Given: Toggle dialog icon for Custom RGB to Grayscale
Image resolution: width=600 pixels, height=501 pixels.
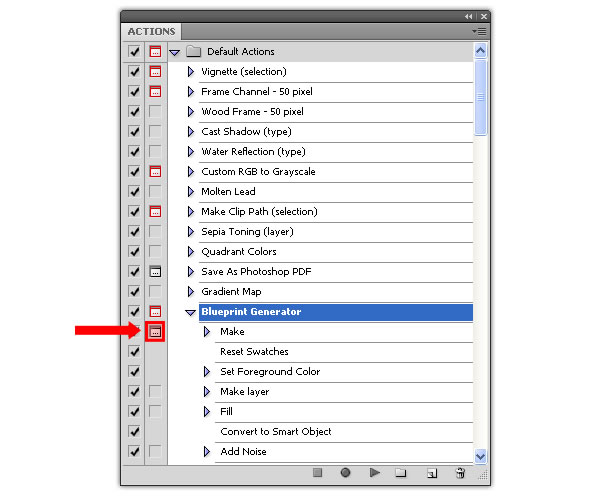Looking at the screenshot, I should point(155,171).
